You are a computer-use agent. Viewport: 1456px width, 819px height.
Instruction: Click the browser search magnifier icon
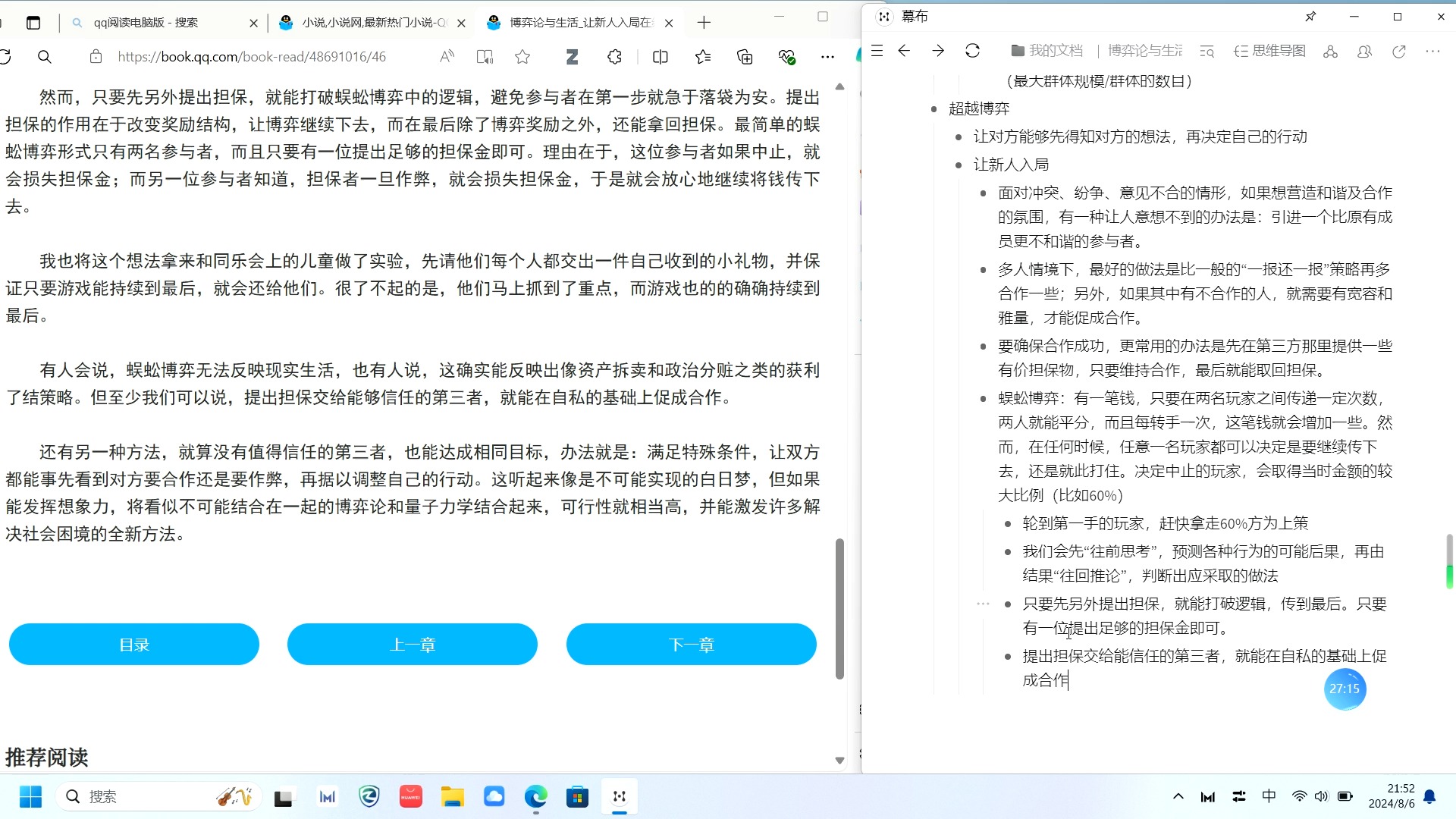45,57
